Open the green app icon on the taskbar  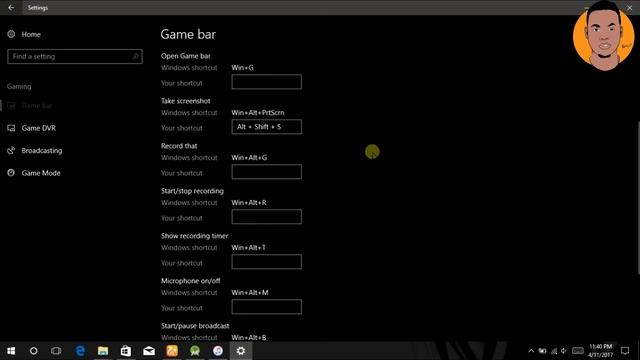195,351
